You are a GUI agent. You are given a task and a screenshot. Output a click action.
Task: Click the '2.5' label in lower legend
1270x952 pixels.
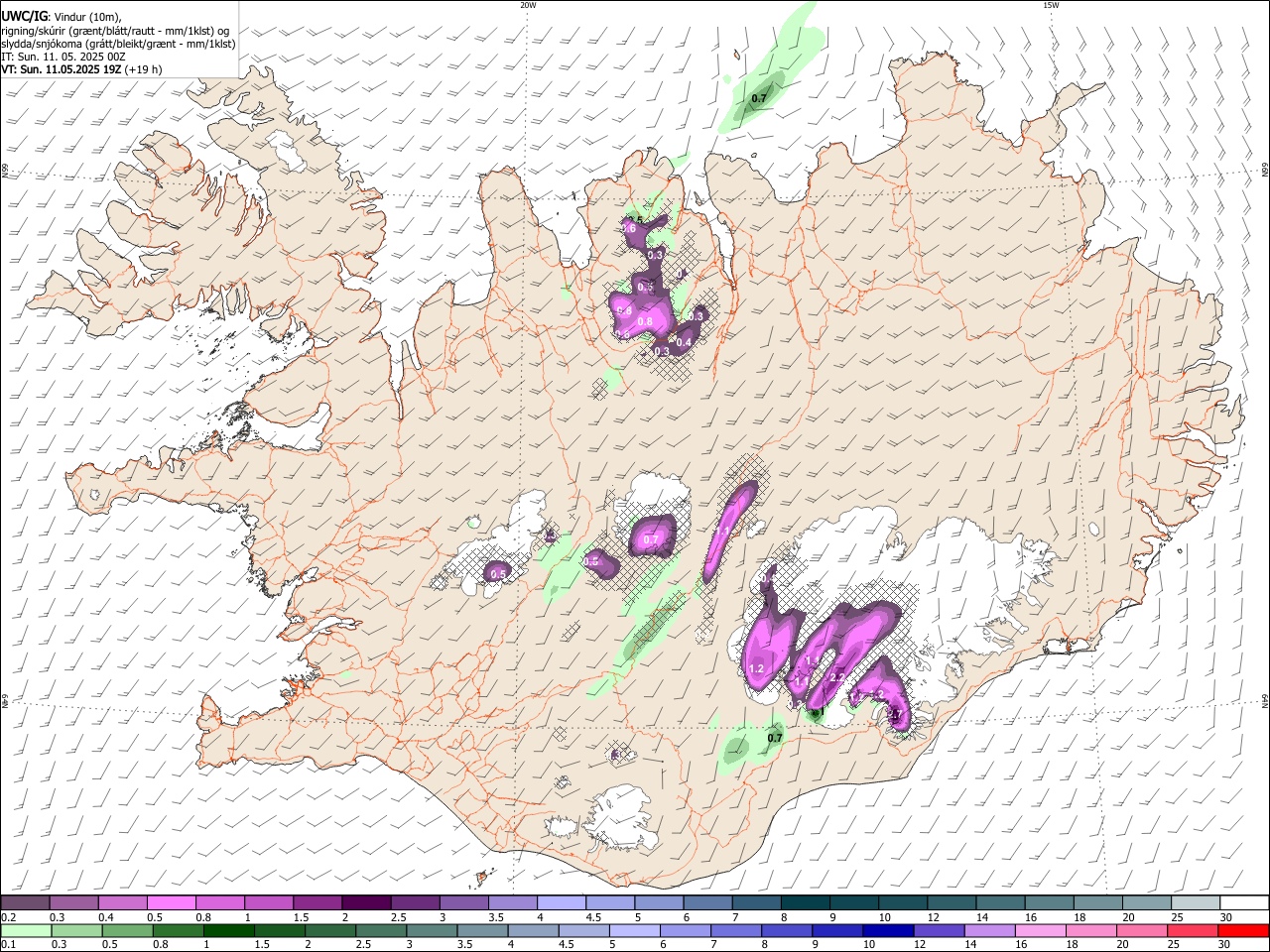point(363,945)
